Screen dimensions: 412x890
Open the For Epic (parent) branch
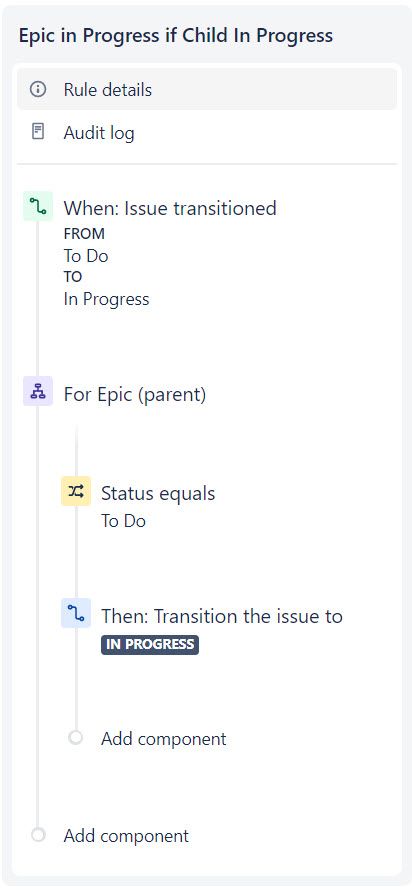134,393
